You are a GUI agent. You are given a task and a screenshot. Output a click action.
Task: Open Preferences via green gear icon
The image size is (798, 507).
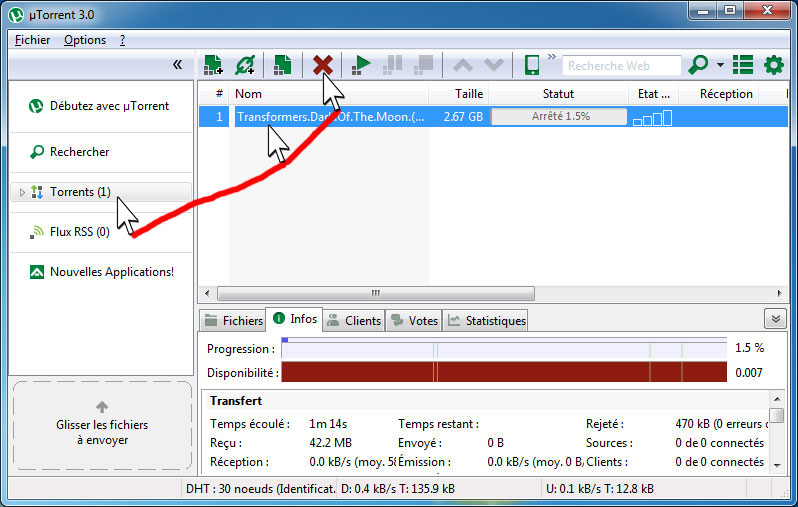coord(774,65)
